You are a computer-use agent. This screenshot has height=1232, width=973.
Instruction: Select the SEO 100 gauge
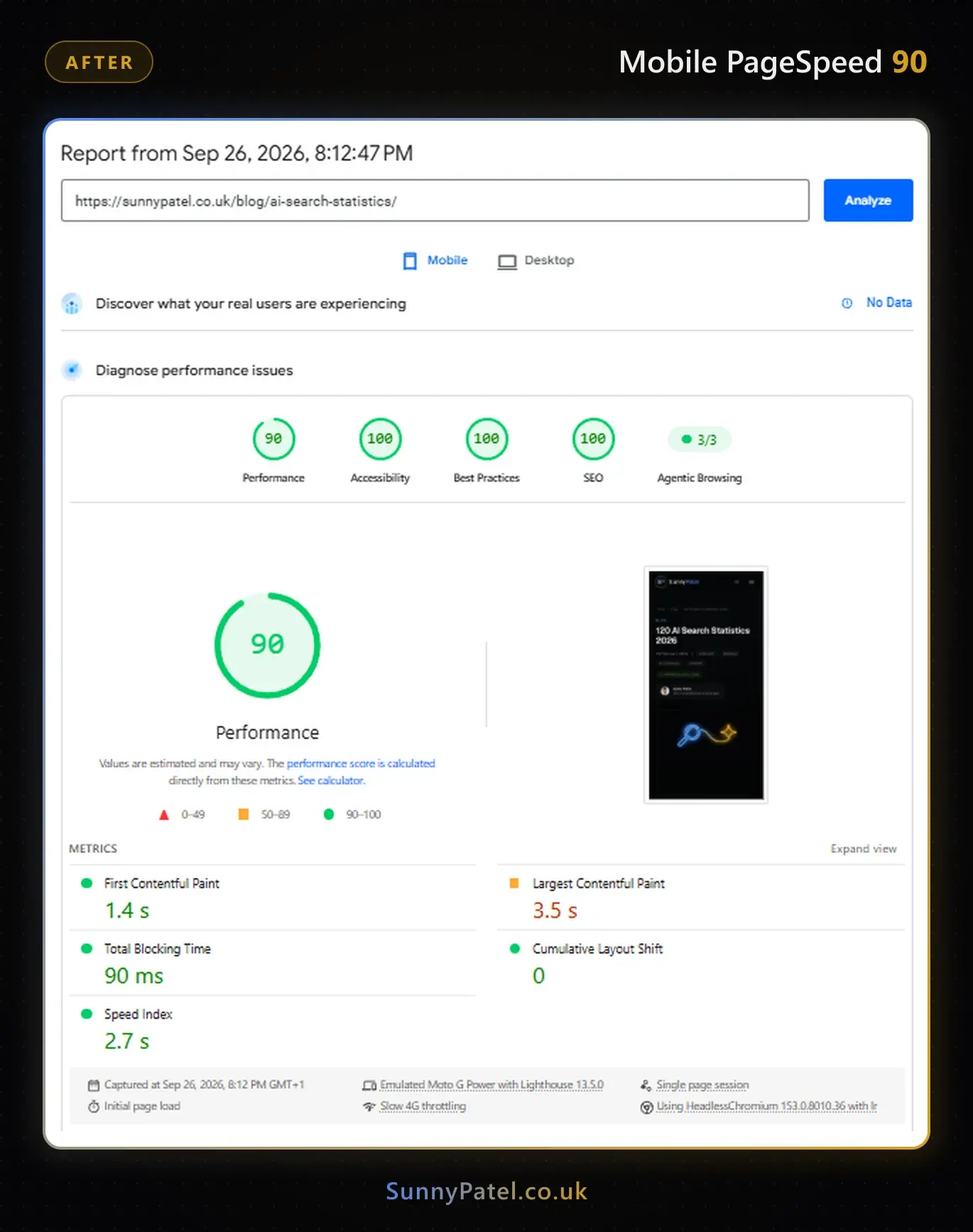pos(593,439)
